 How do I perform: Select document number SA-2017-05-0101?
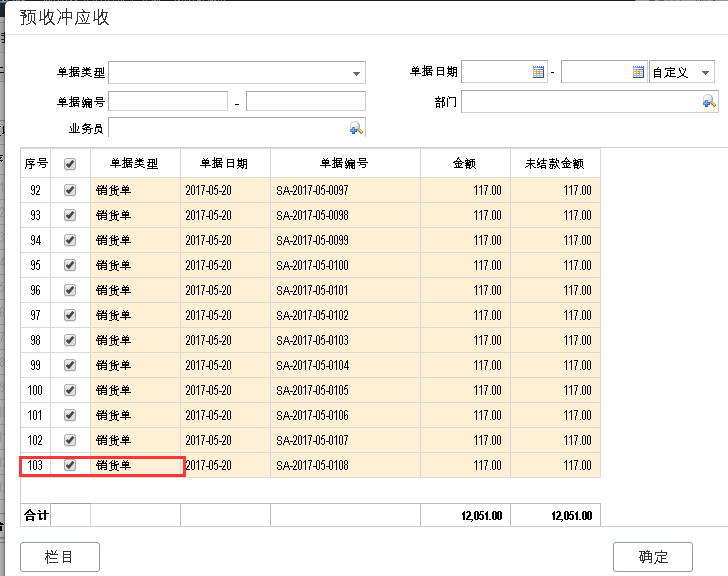tap(312, 291)
